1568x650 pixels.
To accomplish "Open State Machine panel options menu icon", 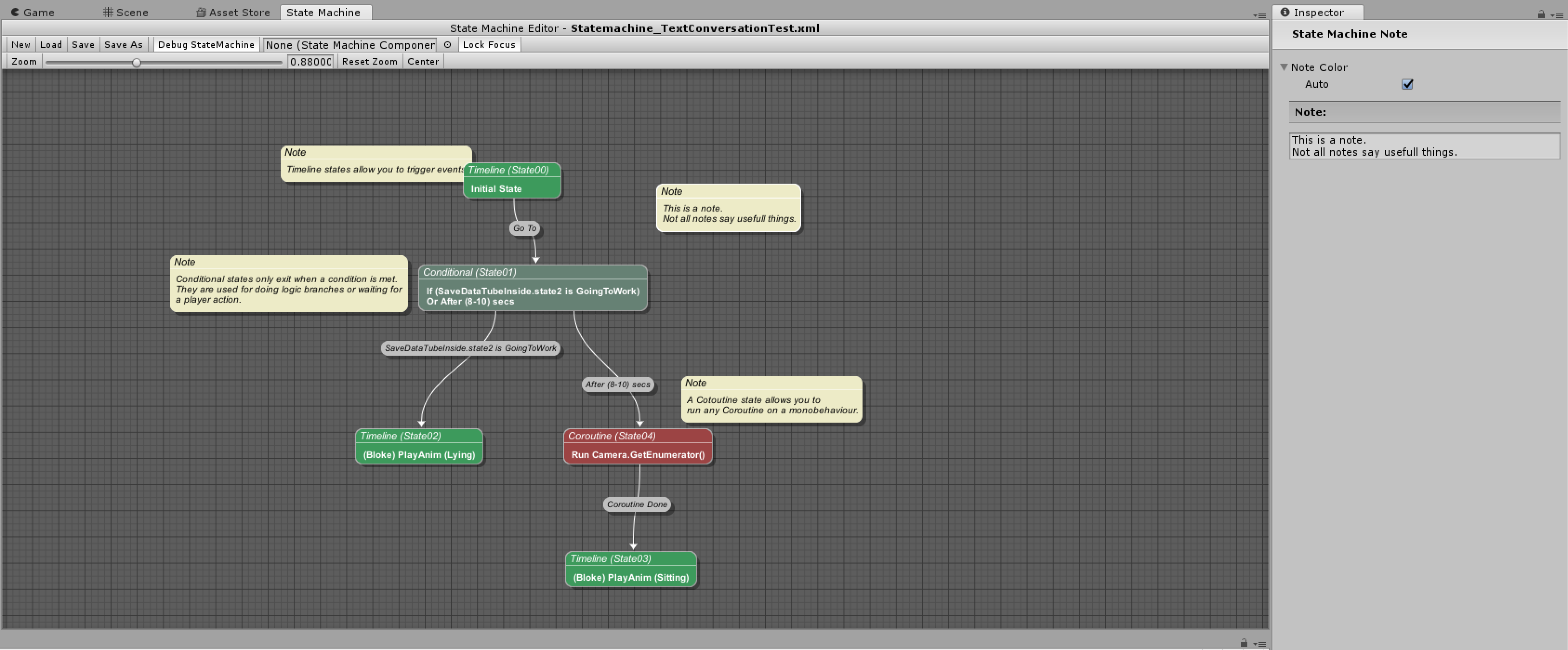I will coord(1259,15).
